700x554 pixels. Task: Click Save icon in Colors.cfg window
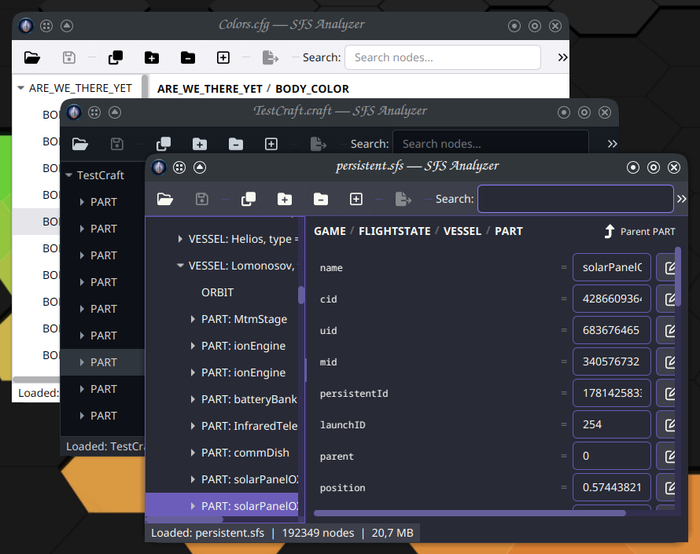69,58
